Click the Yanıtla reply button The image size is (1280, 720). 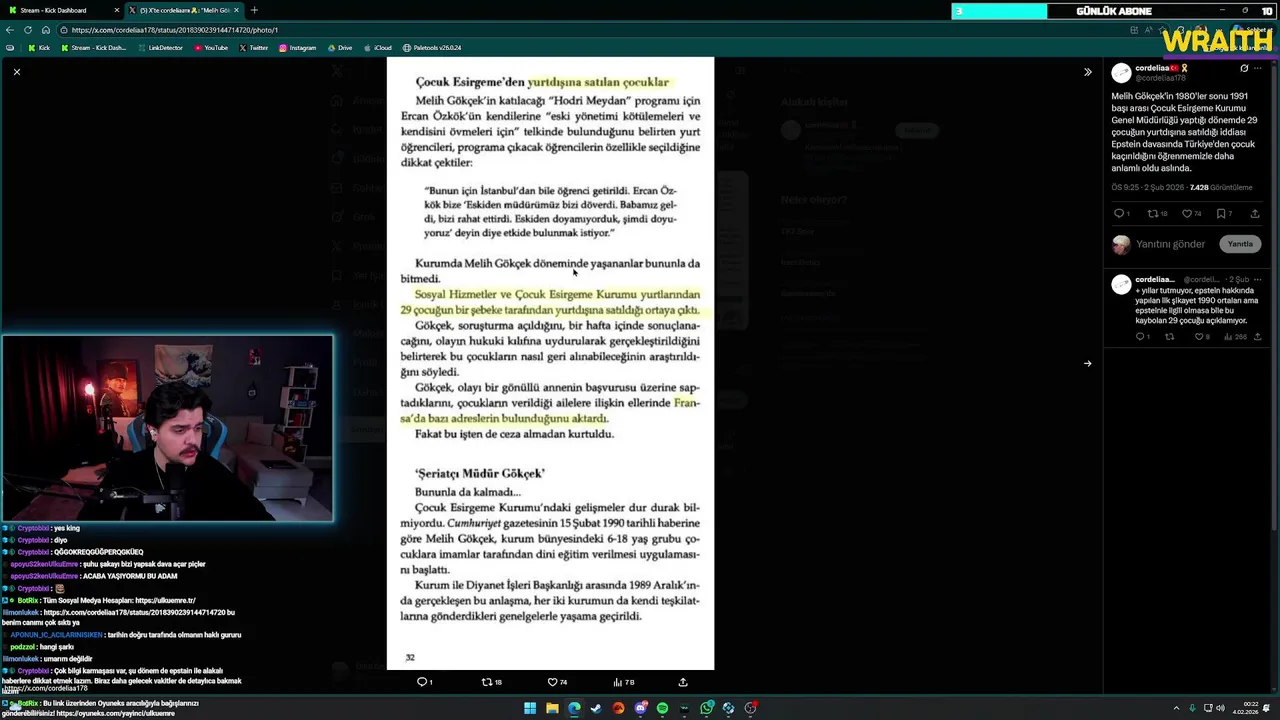tap(1240, 244)
